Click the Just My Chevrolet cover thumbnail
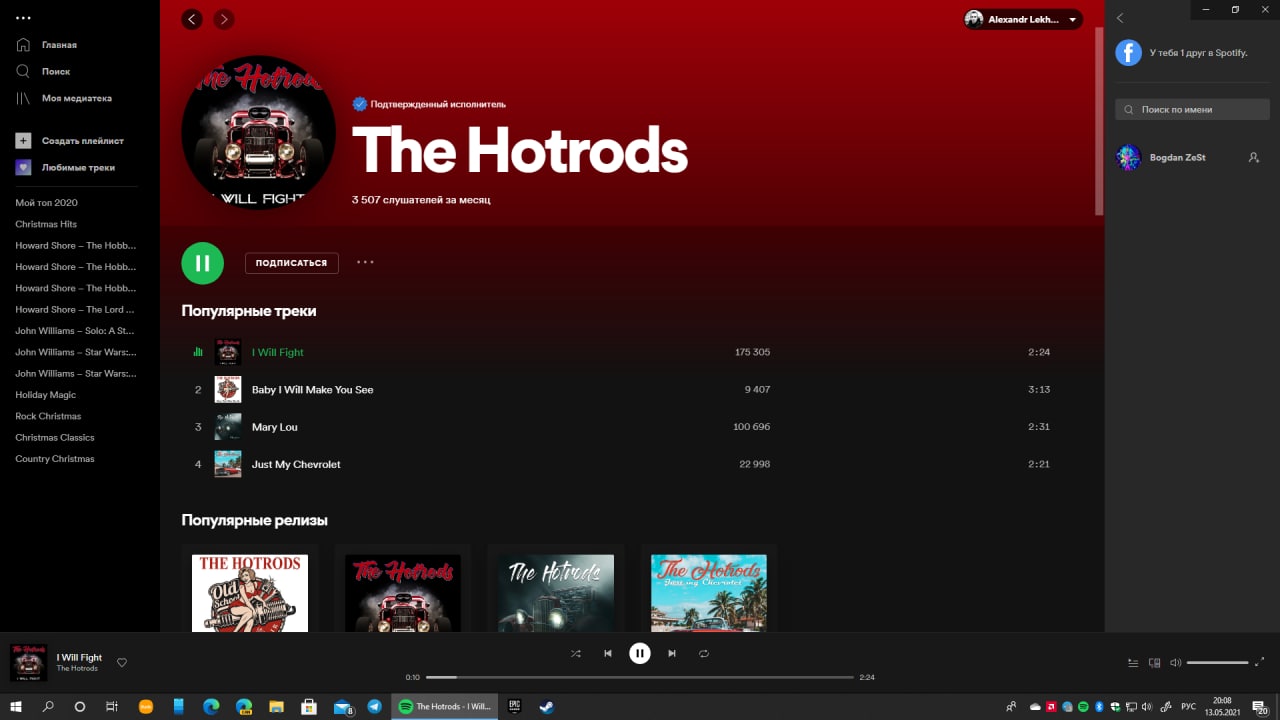 click(x=228, y=464)
